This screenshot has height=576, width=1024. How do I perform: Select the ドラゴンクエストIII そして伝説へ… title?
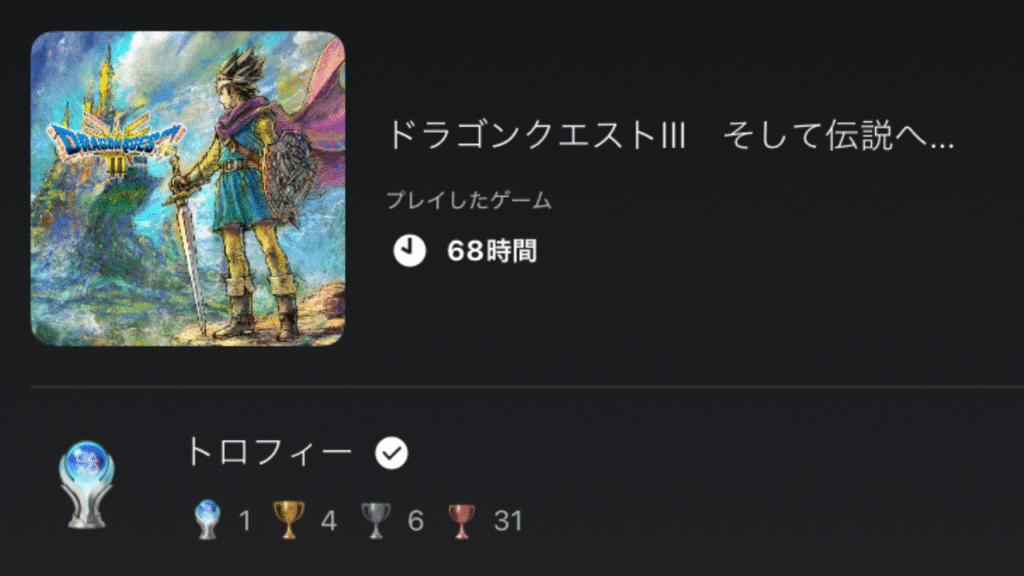pyautogui.click(x=670, y=136)
